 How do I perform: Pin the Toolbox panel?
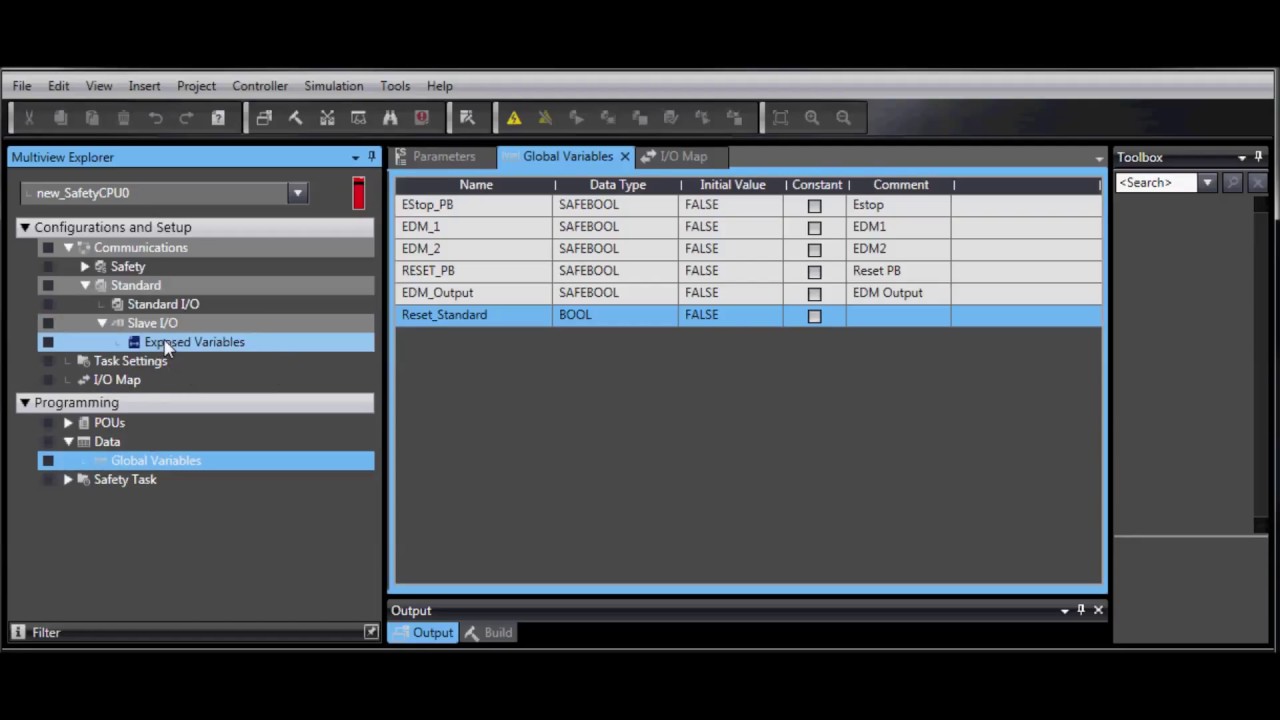(1258, 157)
